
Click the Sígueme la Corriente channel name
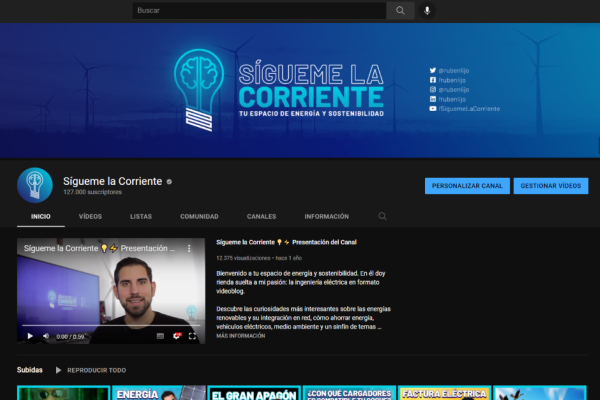pos(112,181)
